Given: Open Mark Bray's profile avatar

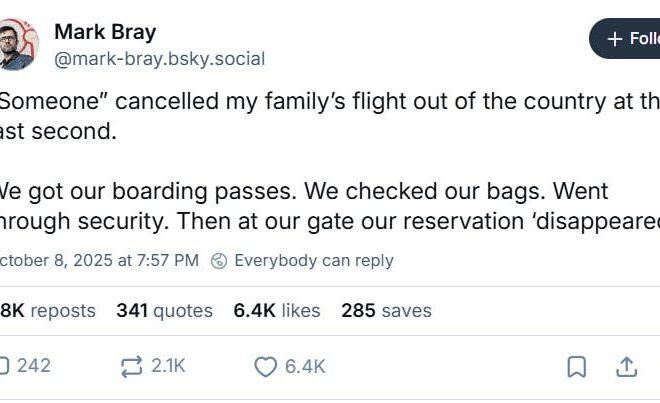Looking at the screenshot, I should [x=13, y=45].
